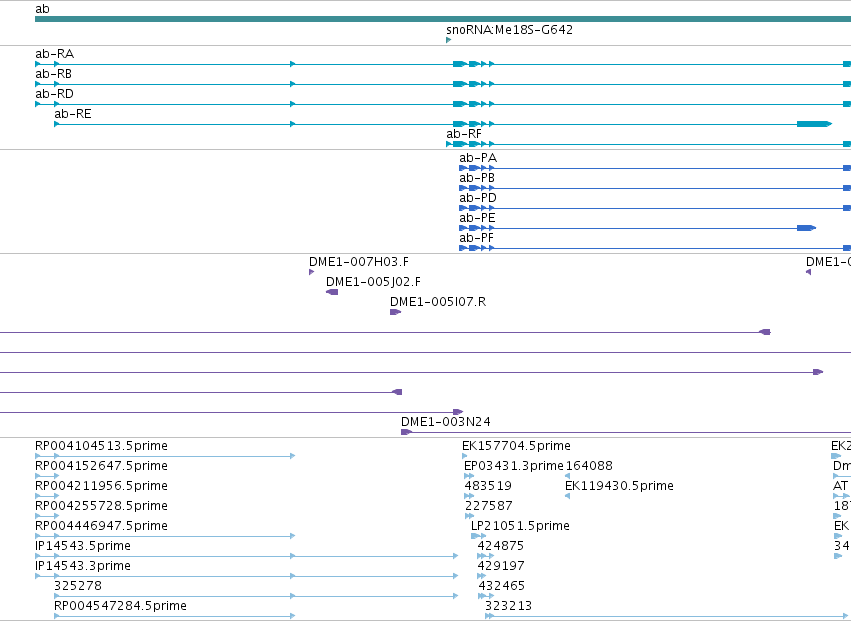Click the ab-PF protein label
The width and height of the screenshot is (851, 621).
(x=476, y=238)
